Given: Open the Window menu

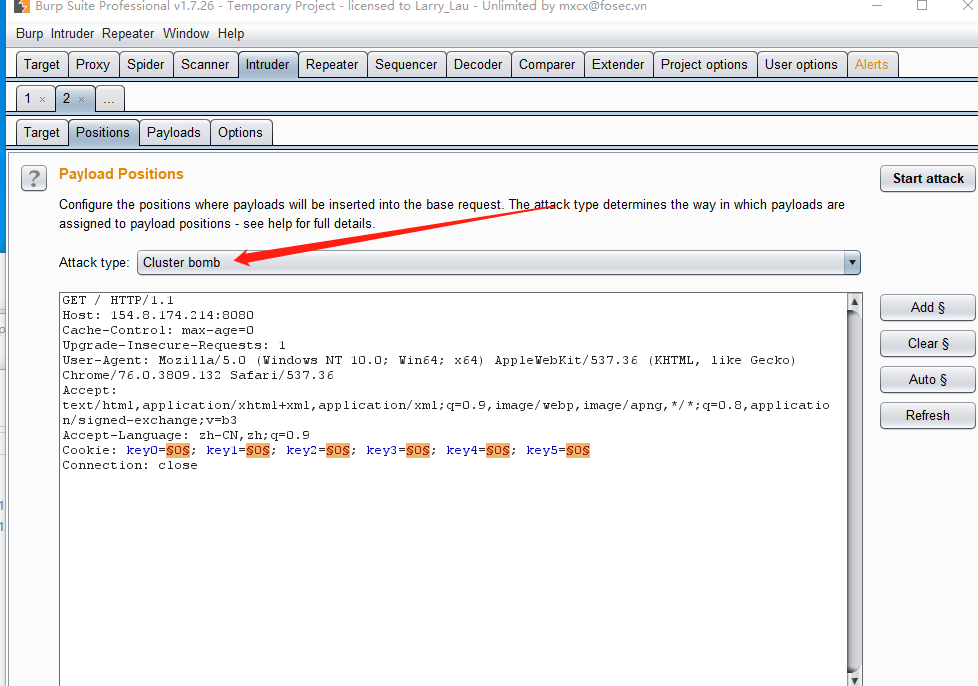Looking at the screenshot, I should pos(186,34).
